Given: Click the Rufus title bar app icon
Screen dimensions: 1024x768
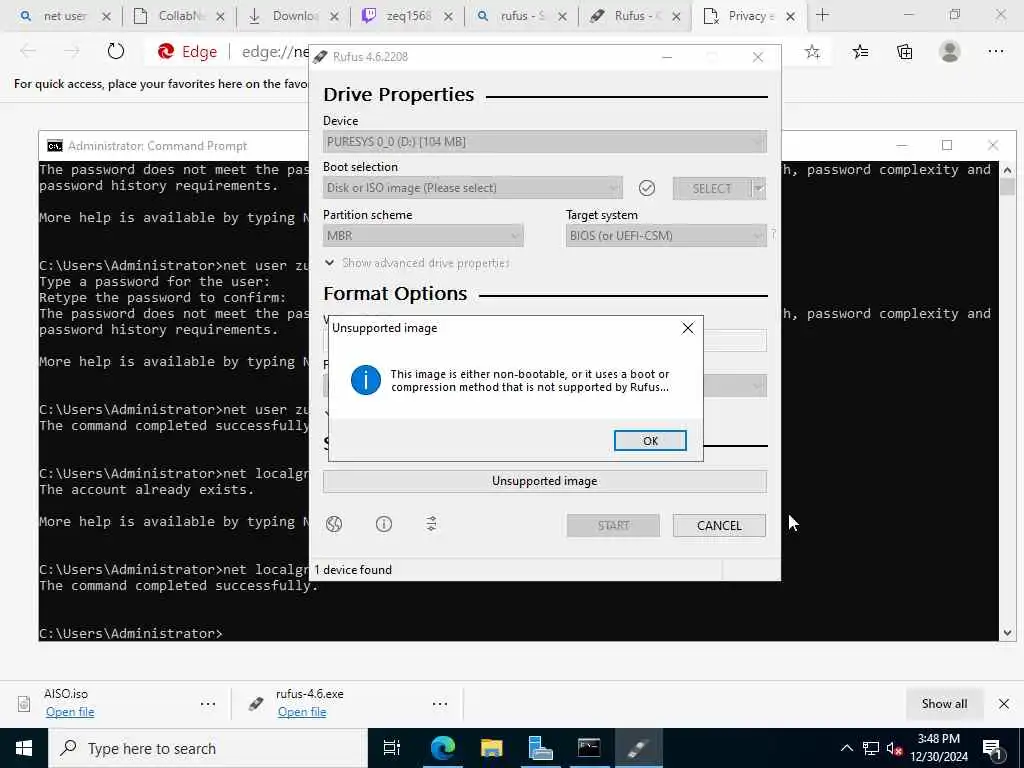Looking at the screenshot, I should point(320,57).
